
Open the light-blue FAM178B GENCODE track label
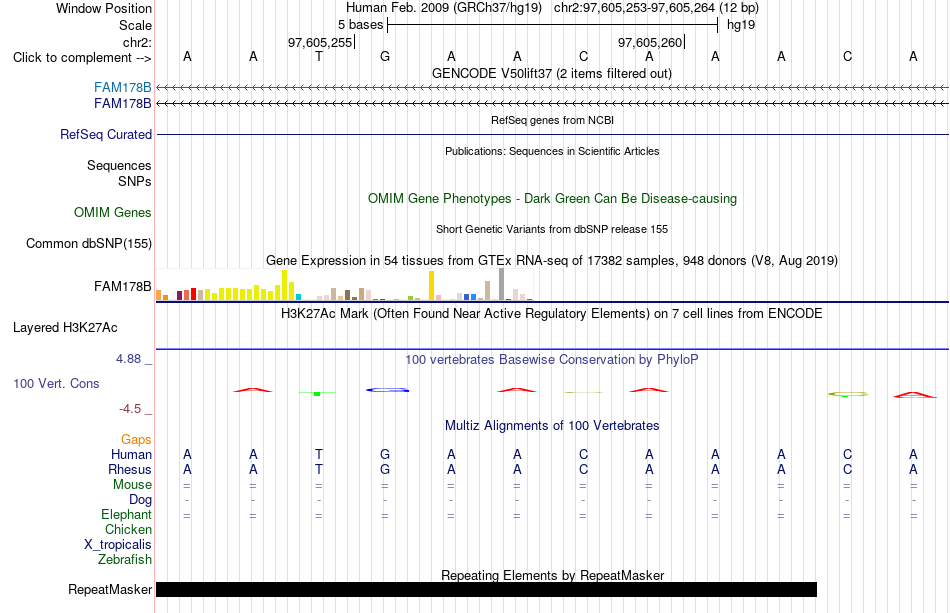[122, 87]
